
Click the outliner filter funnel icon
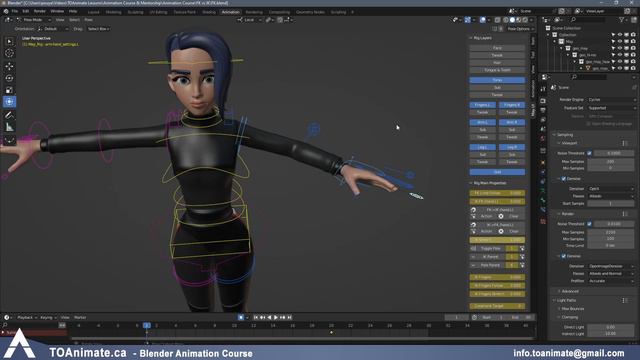click(622, 20)
